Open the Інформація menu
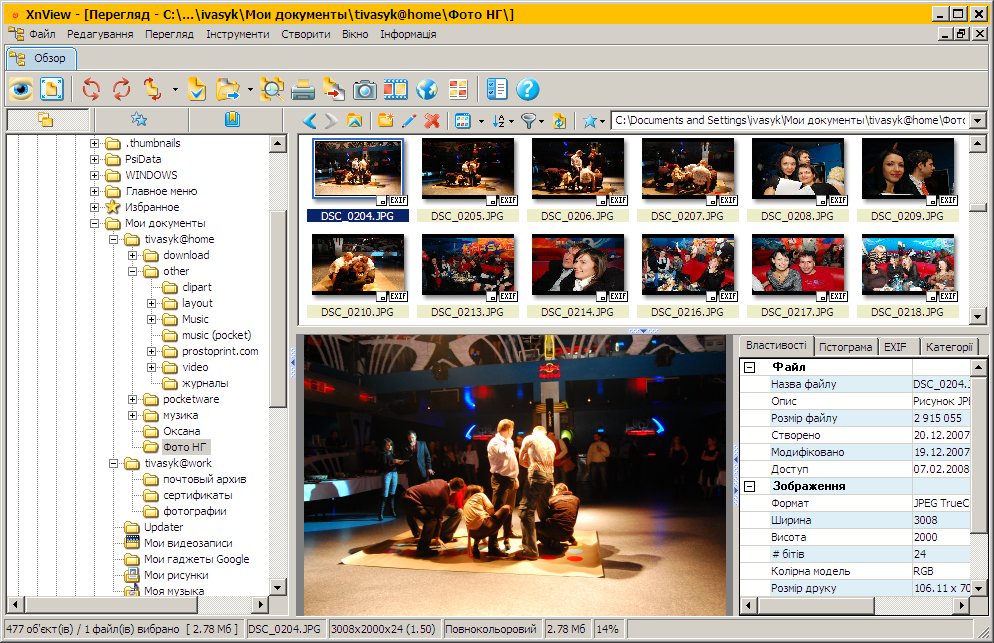994x643 pixels. [408, 34]
